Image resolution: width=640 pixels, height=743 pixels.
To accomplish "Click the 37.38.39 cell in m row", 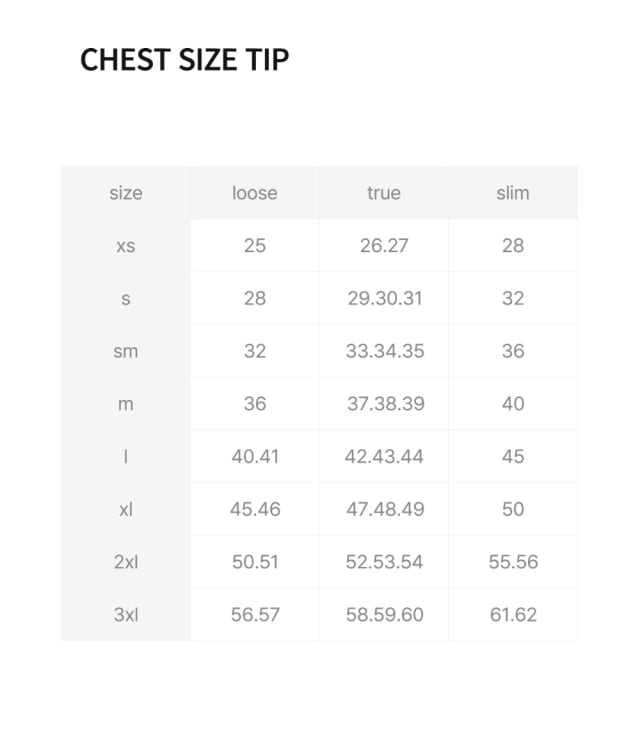I will pos(384,404).
